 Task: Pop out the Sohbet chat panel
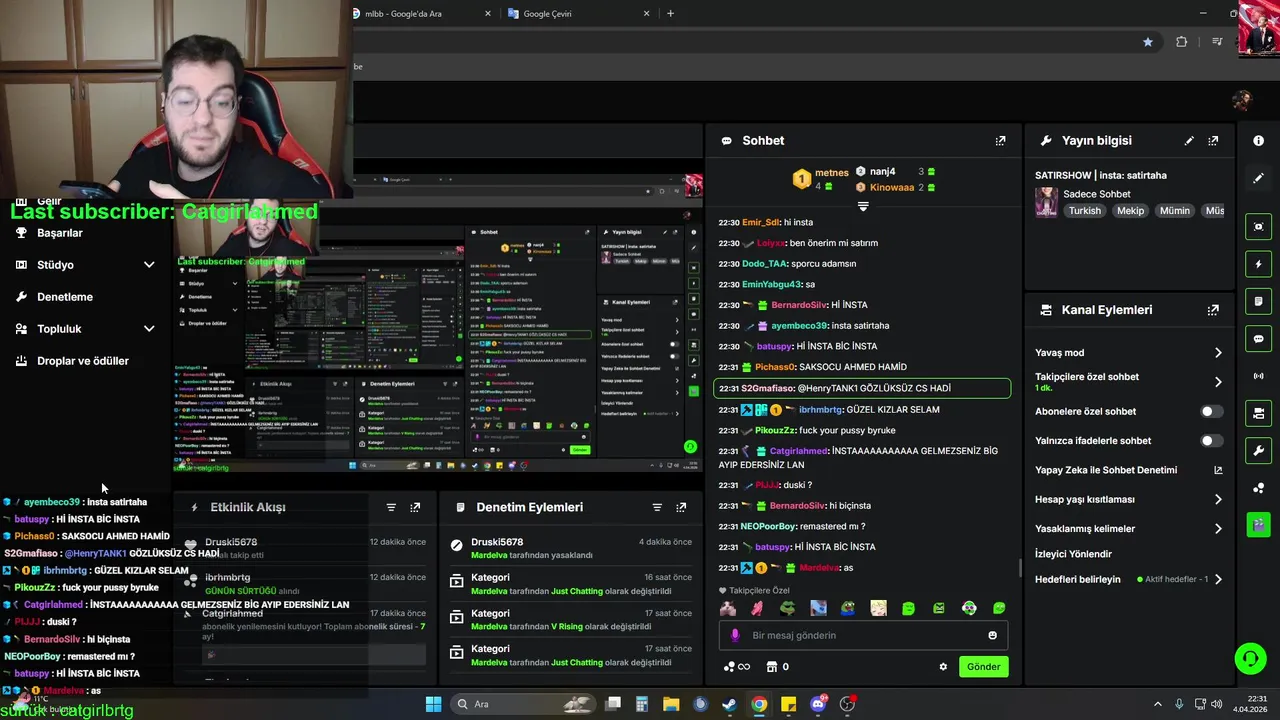coord(1000,141)
